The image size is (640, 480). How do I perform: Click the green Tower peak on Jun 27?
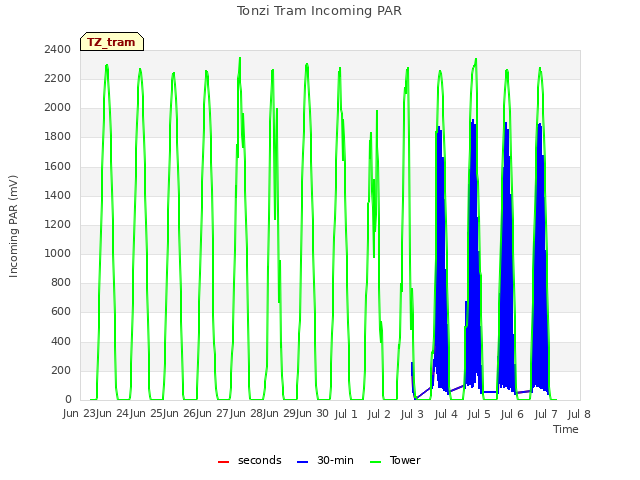[x=240, y=58]
